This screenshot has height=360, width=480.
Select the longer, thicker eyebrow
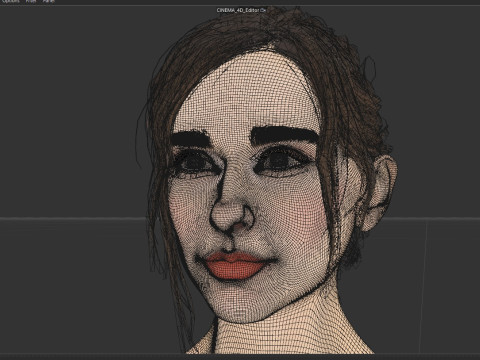284,135
